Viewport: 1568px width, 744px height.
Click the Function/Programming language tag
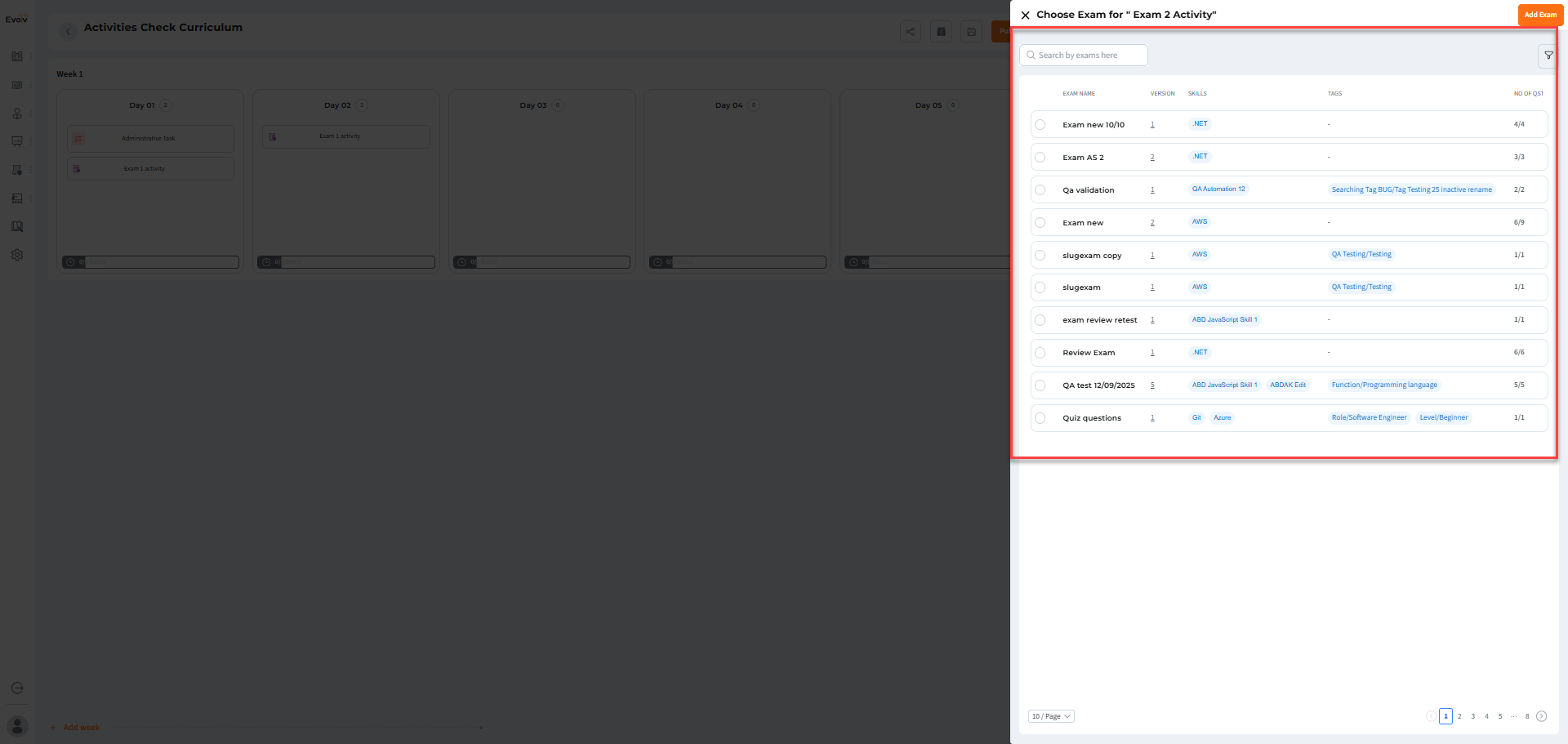(x=1384, y=385)
